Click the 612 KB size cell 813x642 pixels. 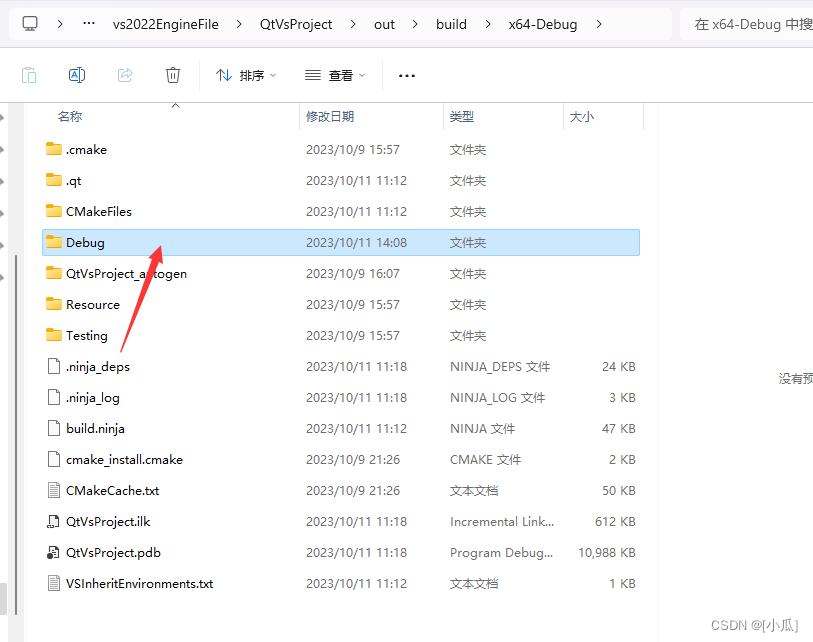coord(615,522)
